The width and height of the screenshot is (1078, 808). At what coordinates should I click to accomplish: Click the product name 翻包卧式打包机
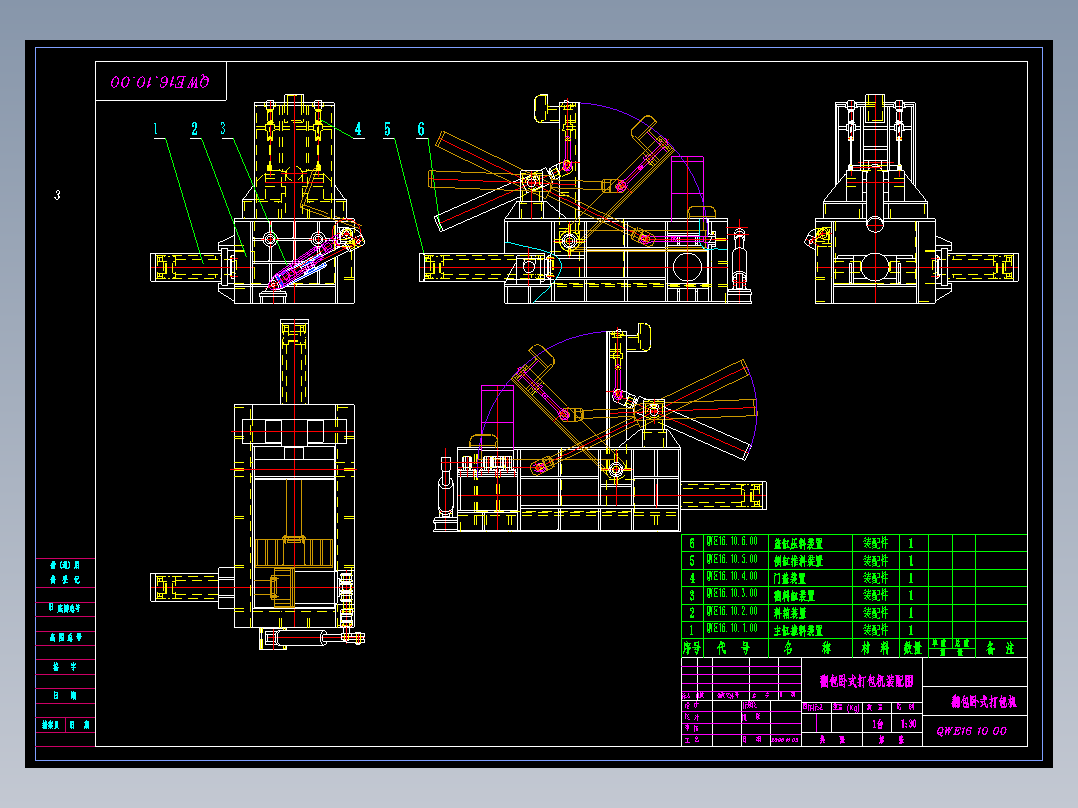(984, 702)
